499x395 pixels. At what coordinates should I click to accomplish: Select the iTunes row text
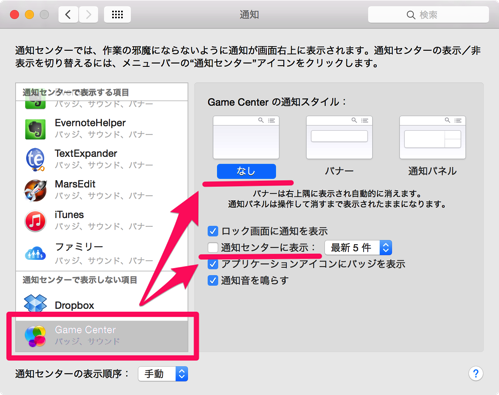point(69,215)
